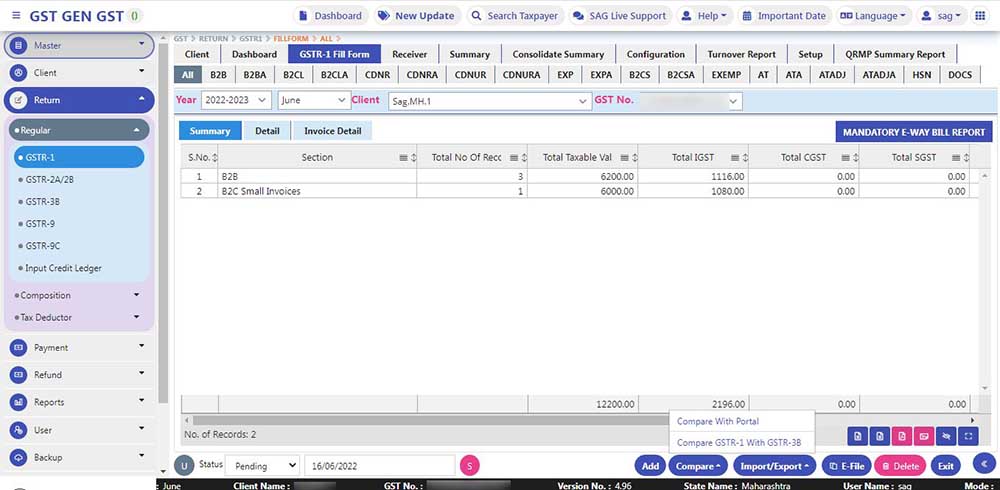Open the month dropdown showing June

click(x=314, y=101)
